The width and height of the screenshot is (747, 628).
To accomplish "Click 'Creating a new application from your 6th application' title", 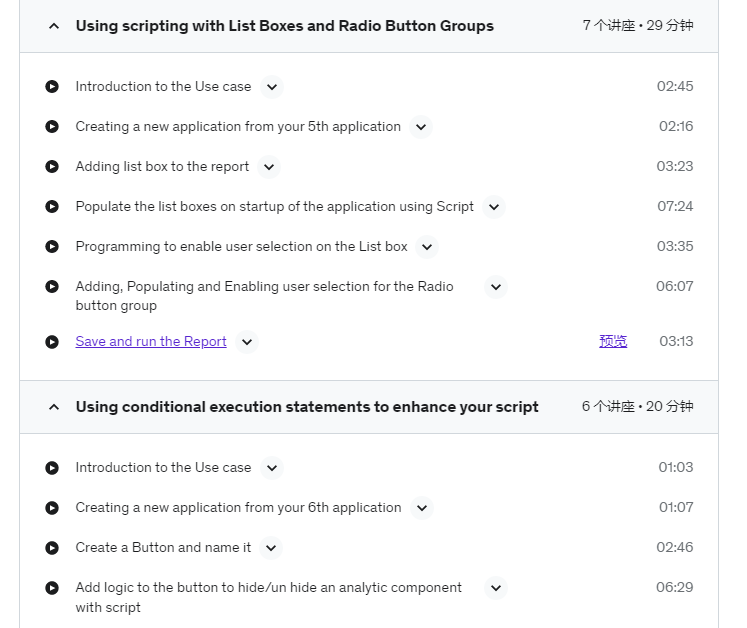I will 238,507.
